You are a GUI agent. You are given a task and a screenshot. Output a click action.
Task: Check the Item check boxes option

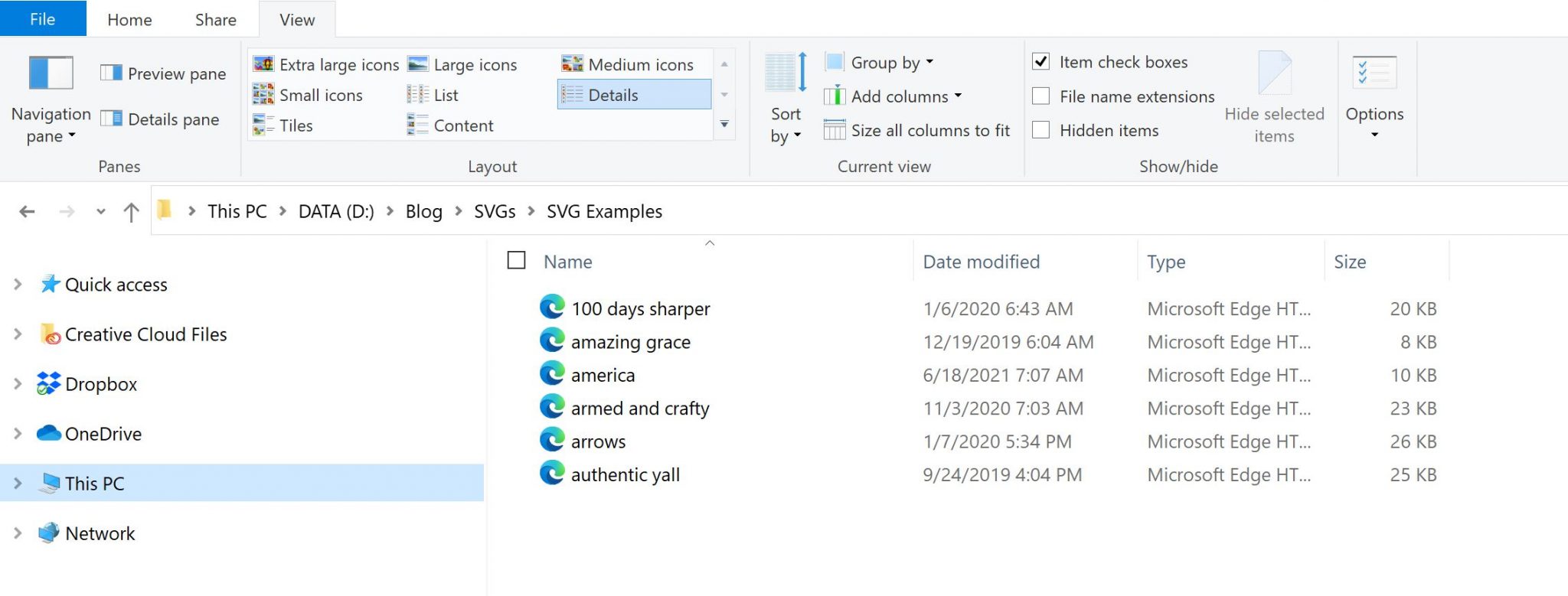1040,61
